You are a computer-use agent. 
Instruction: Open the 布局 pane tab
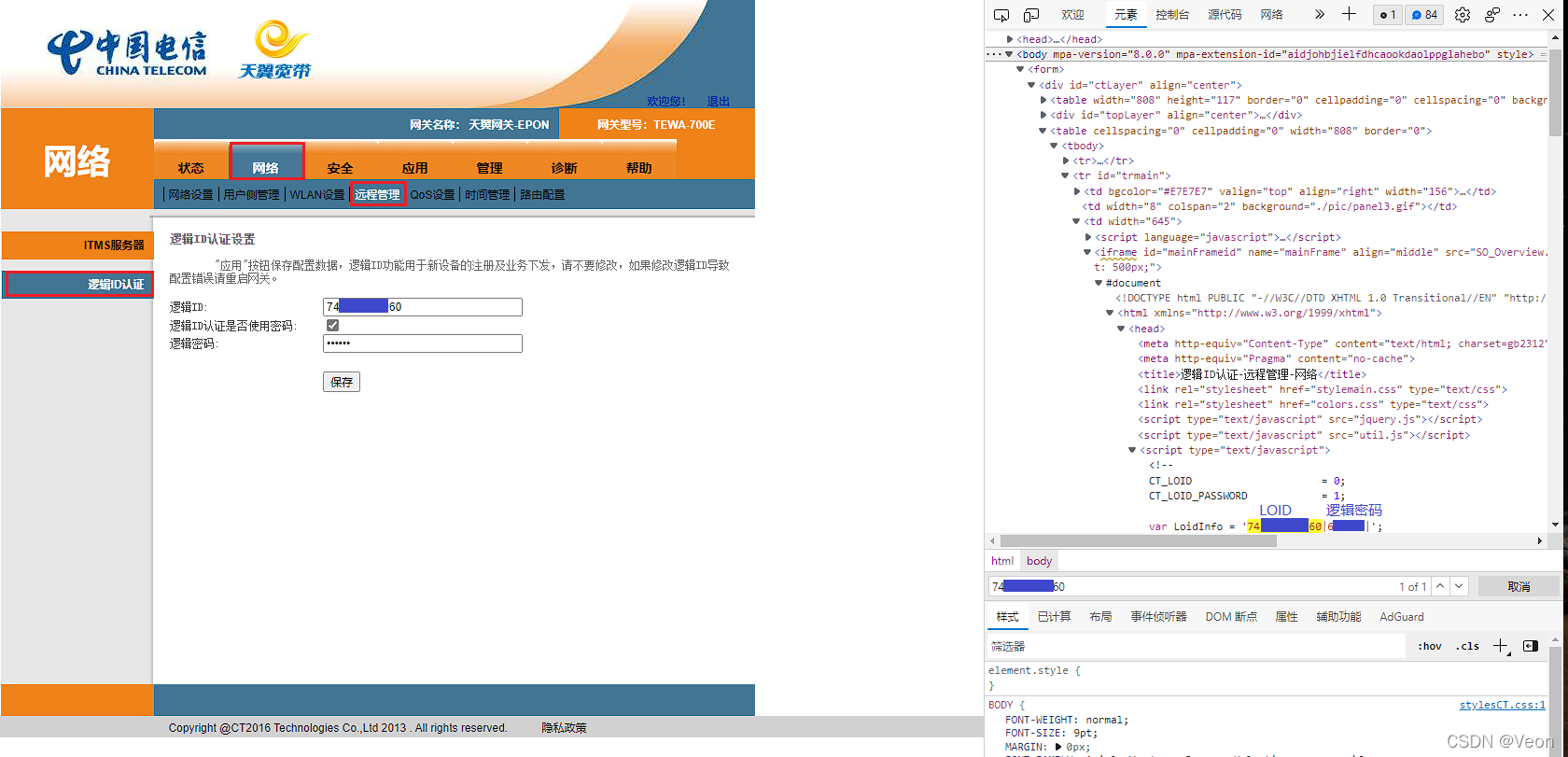(1100, 617)
